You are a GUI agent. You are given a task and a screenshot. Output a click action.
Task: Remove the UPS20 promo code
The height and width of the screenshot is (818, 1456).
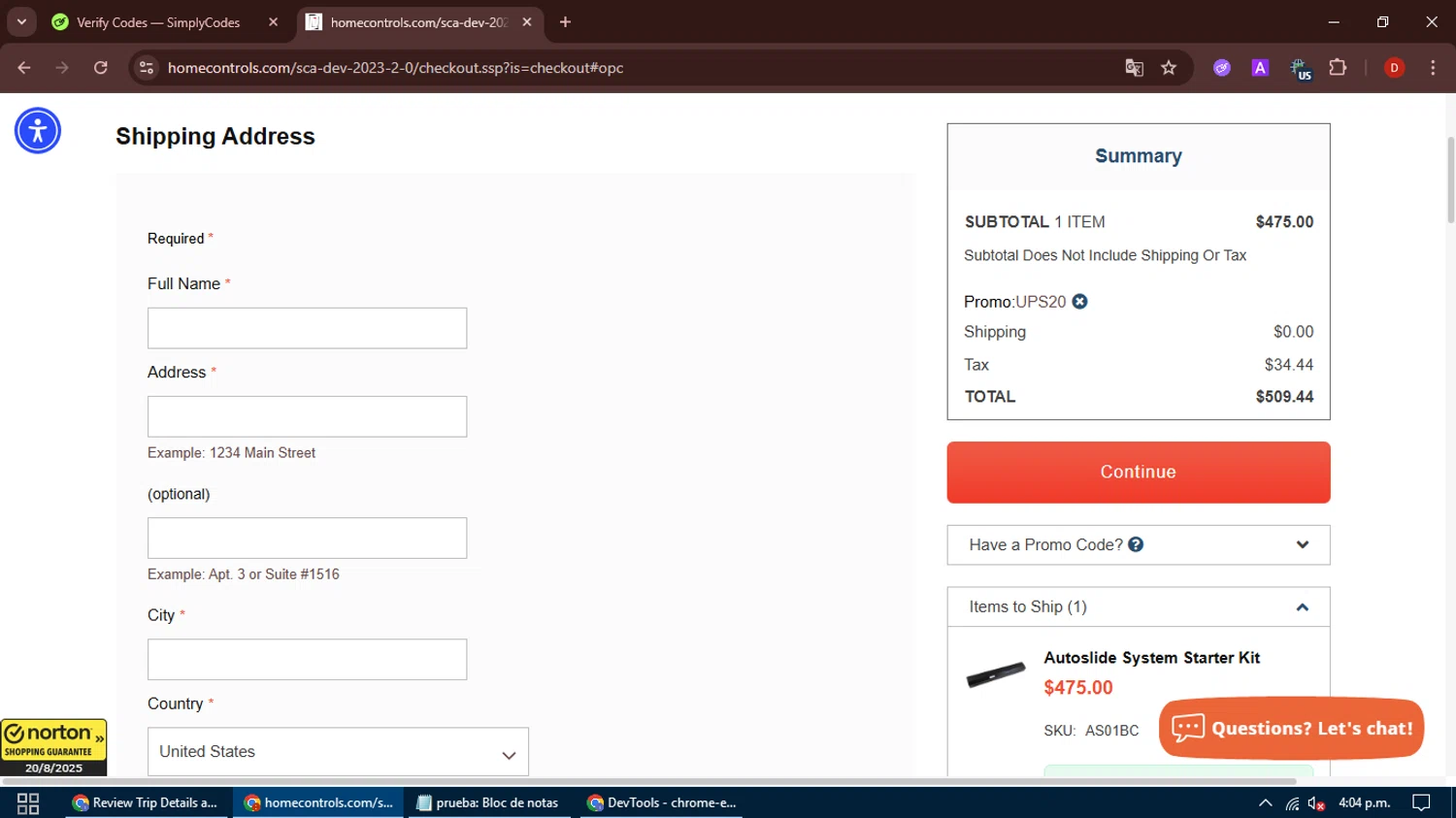pos(1079,302)
